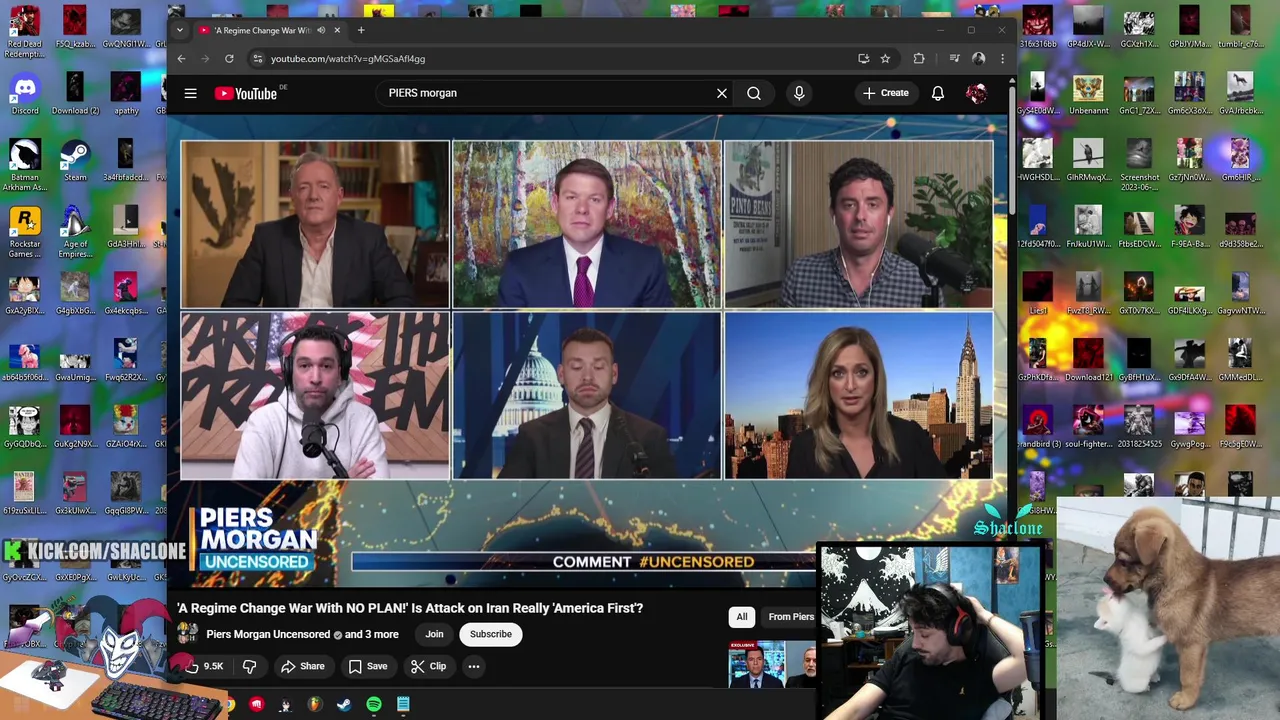The image size is (1280, 720).
Task: Expand the tab search dropdown arrow
Action: point(179,30)
